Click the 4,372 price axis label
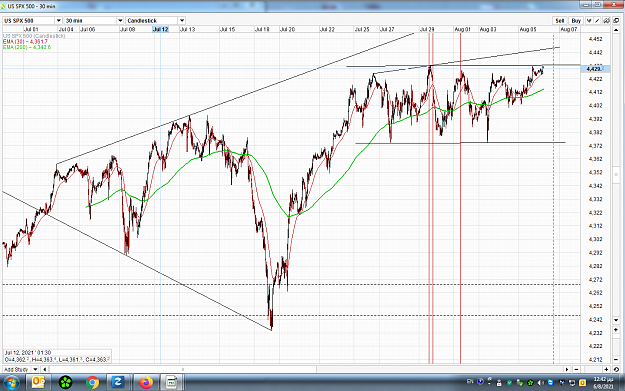The height and width of the screenshot is (391, 625). click(x=595, y=146)
